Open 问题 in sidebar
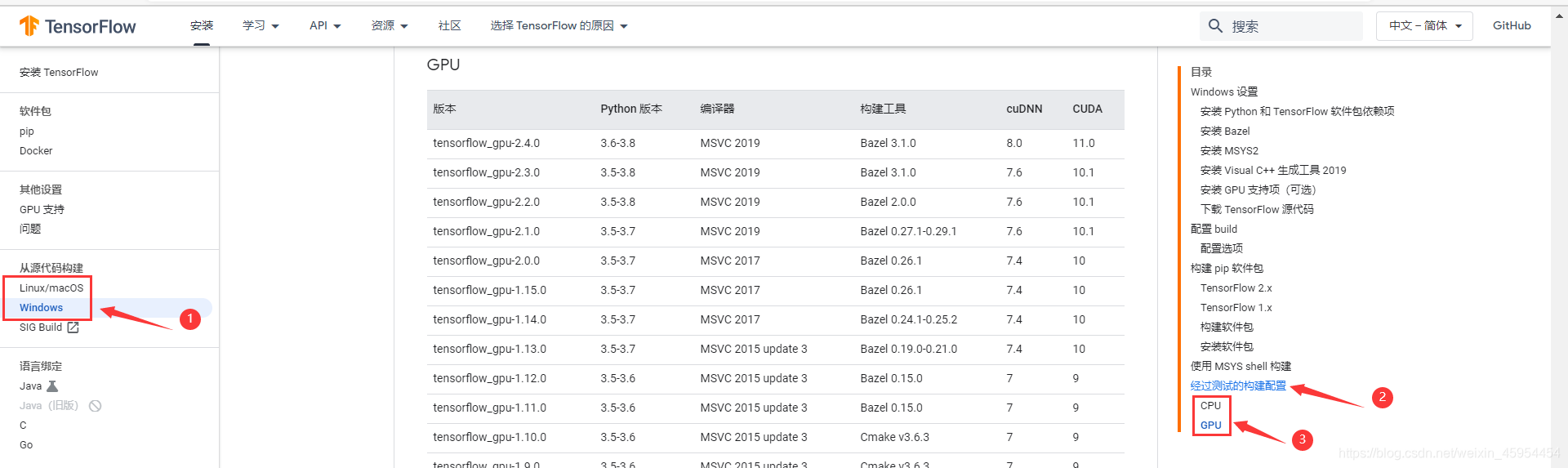Image resolution: width=1568 pixels, height=468 pixels. (x=30, y=230)
